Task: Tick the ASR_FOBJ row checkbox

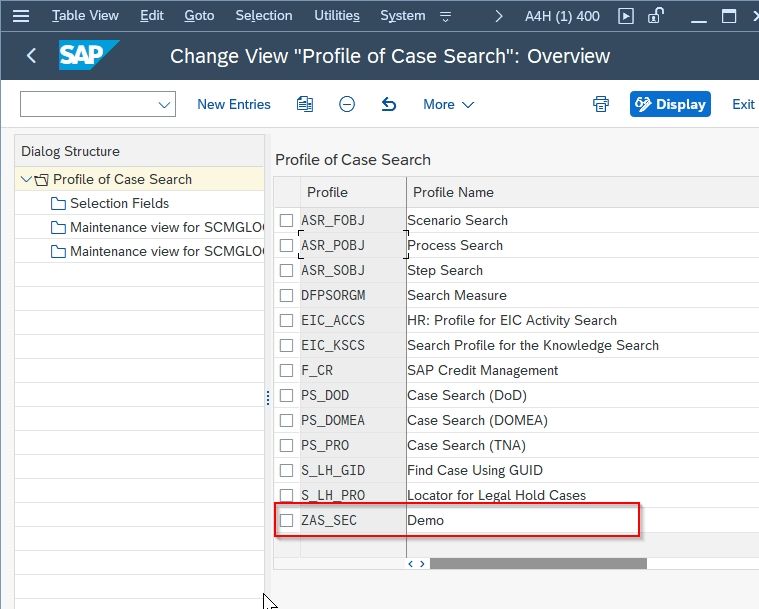Action: [287, 221]
